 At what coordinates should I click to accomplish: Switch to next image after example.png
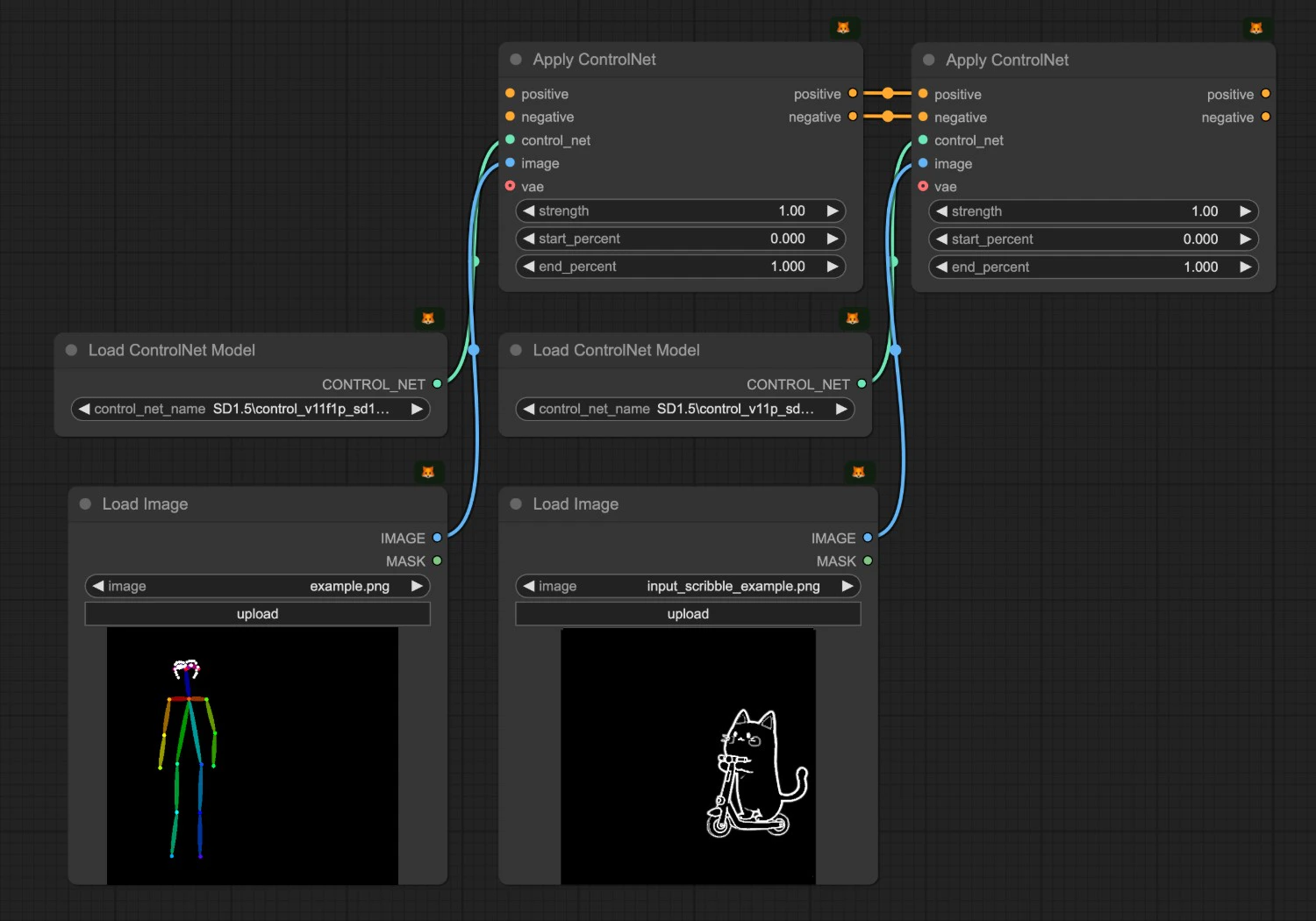[x=417, y=586]
